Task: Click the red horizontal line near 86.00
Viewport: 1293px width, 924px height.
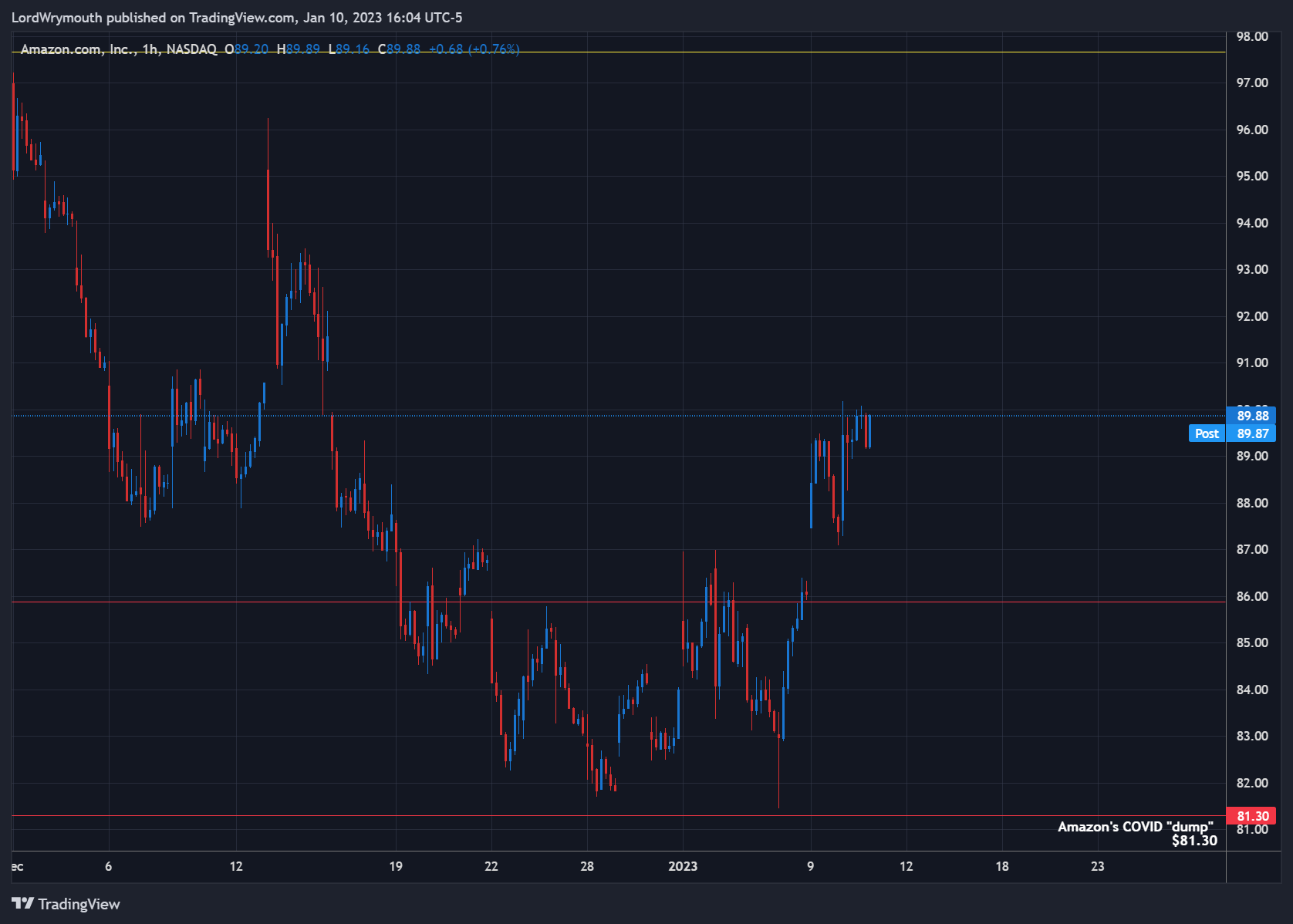Action: click(619, 602)
